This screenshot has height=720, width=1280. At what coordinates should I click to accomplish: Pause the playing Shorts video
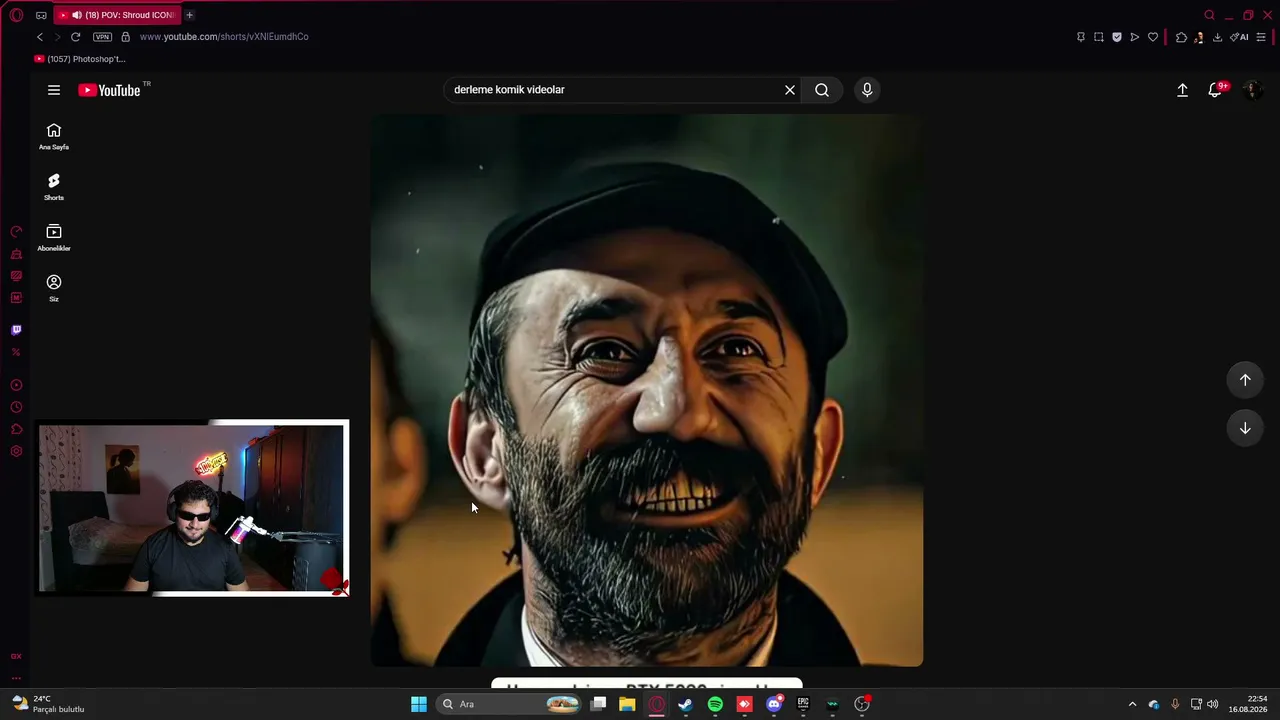pyautogui.click(x=647, y=390)
